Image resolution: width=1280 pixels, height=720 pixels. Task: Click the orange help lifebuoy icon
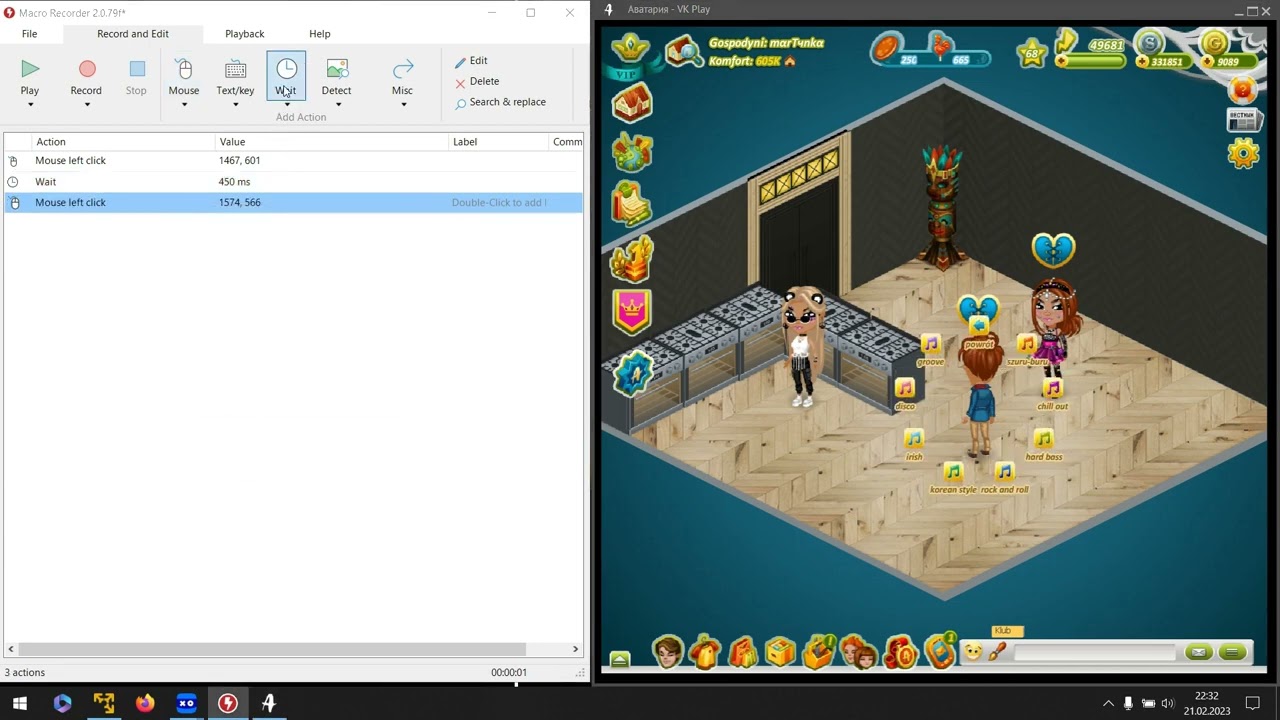1242,90
